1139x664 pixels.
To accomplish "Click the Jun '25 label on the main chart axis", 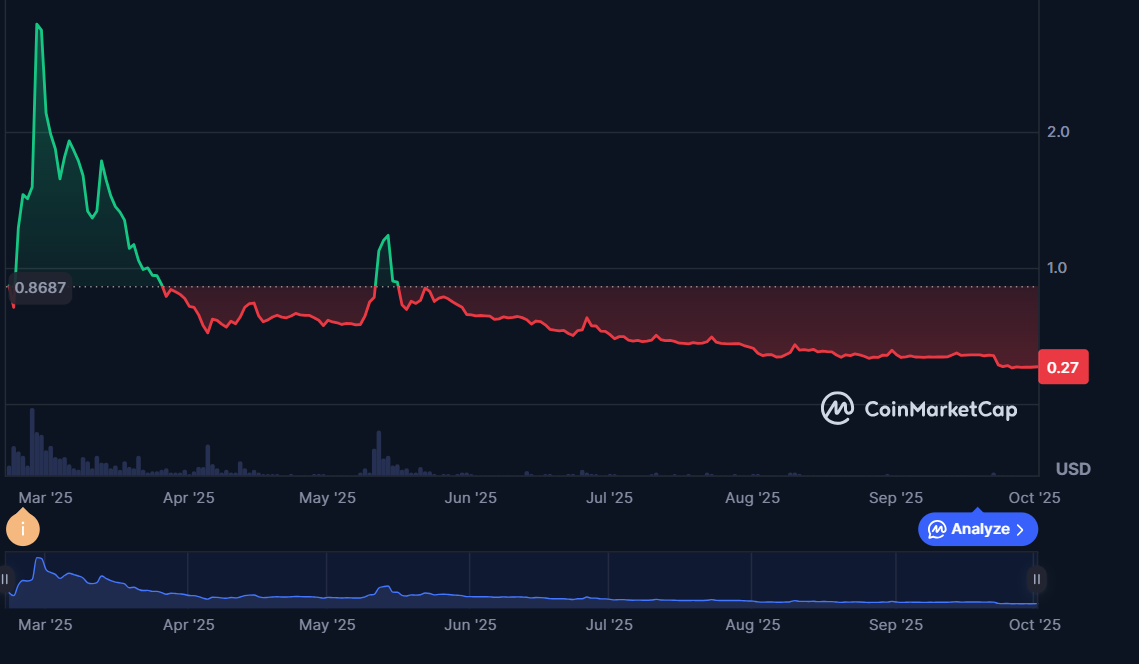I will pos(470,497).
